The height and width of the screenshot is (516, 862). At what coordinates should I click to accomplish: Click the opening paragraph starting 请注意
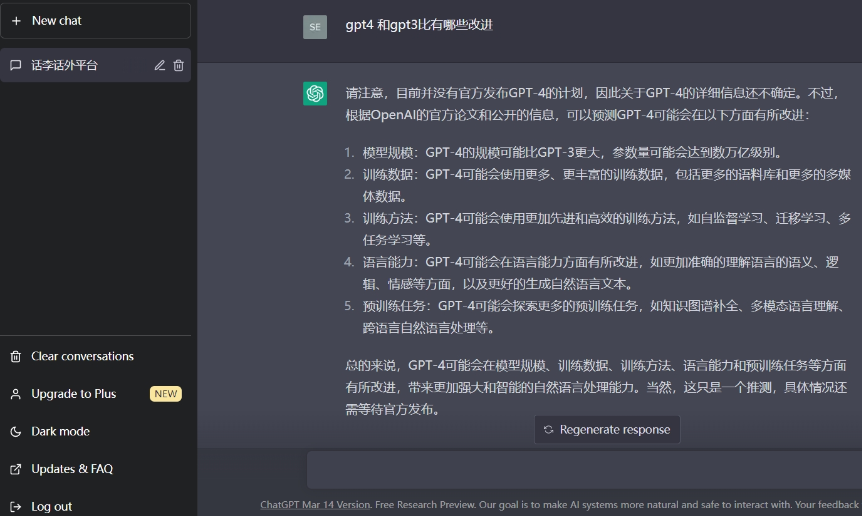coord(593,104)
